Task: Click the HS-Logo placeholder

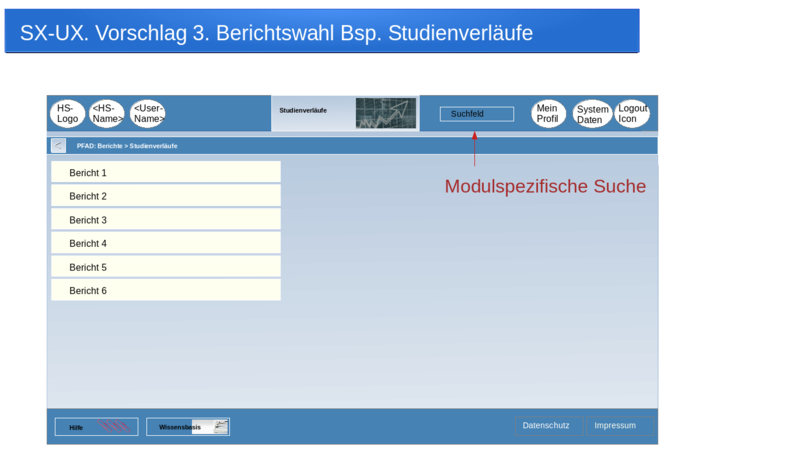Action: click(x=67, y=114)
